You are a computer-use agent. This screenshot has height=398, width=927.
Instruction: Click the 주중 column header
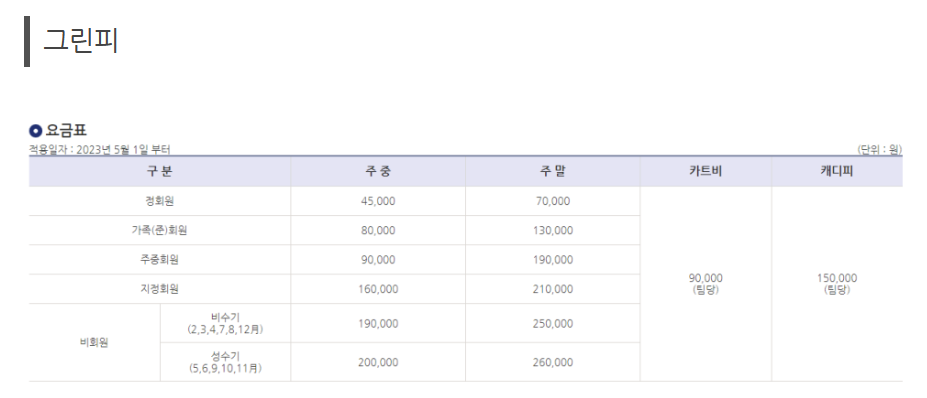tap(378, 172)
